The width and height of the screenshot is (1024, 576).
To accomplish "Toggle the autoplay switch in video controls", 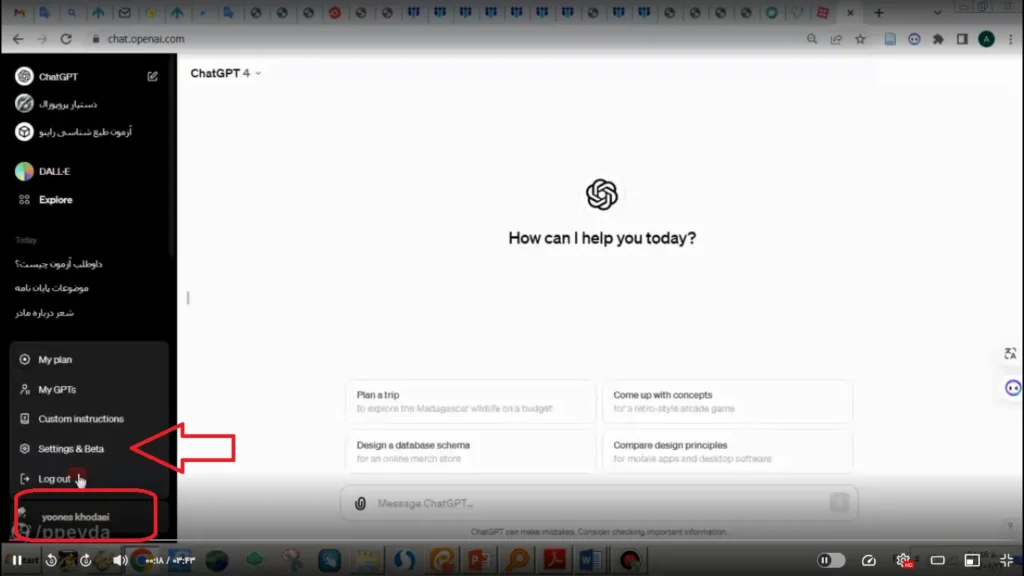I will [x=831, y=560].
